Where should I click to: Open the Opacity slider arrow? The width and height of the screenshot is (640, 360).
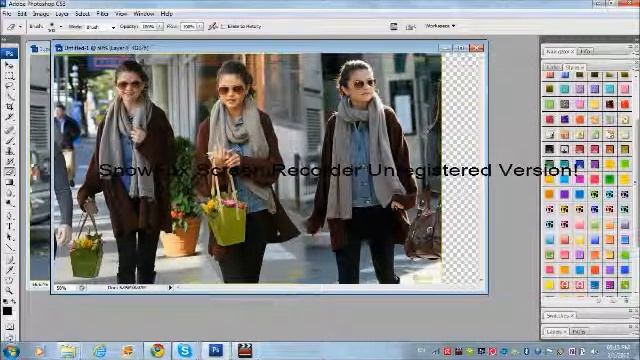(159, 27)
